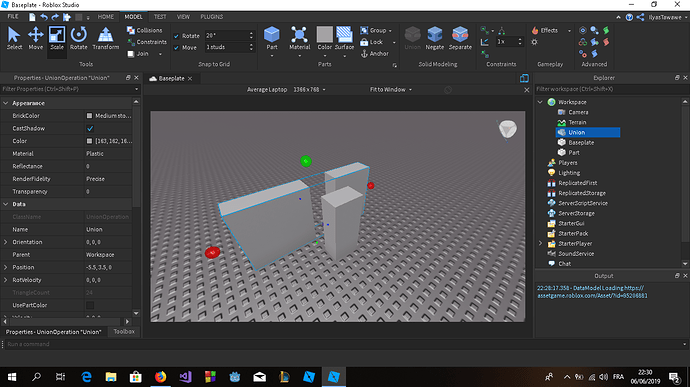Undo the last action
Image resolution: width=690 pixels, height=387 pixels.
(x=44, y=17)
